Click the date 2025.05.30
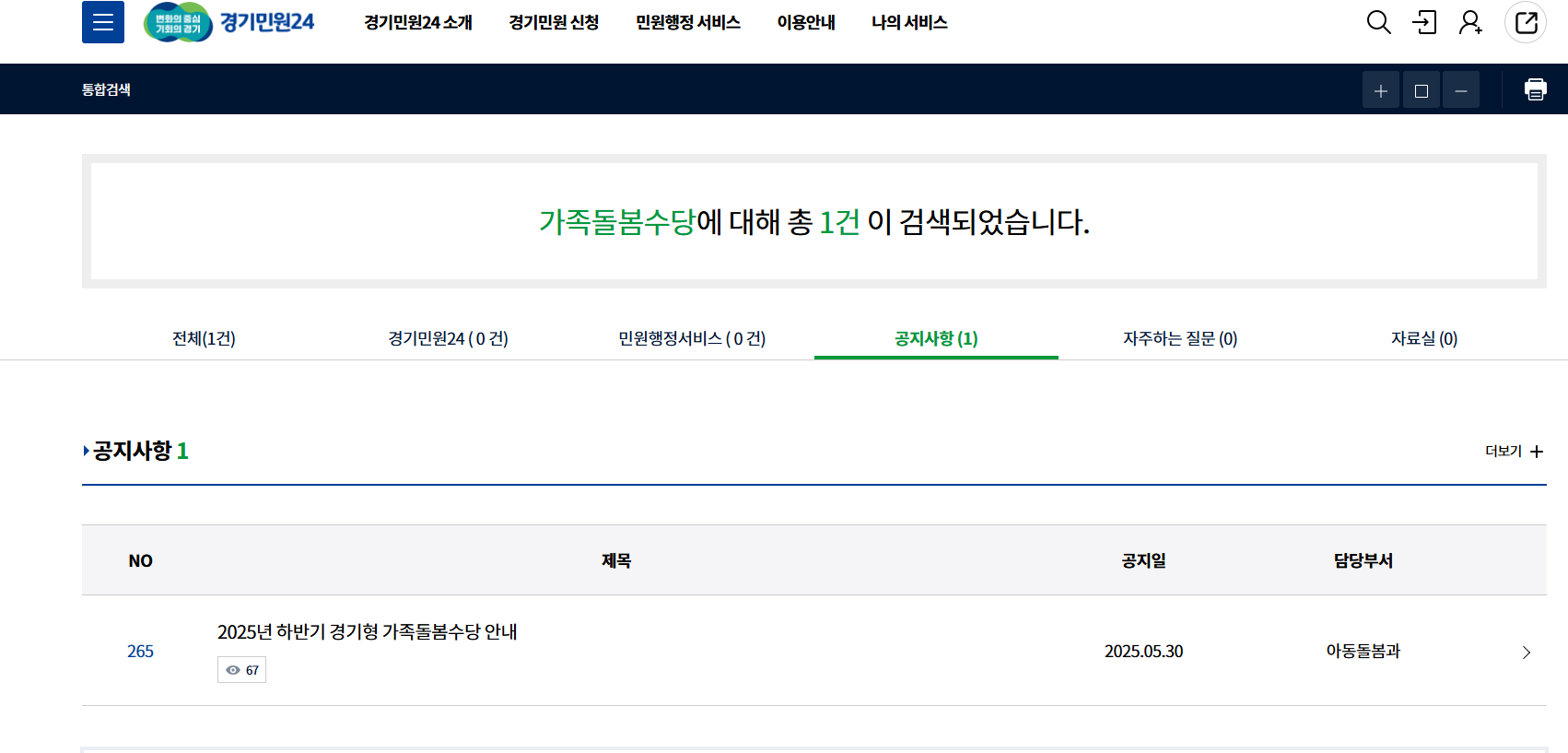1568x753 pixels. (1143, 651)
